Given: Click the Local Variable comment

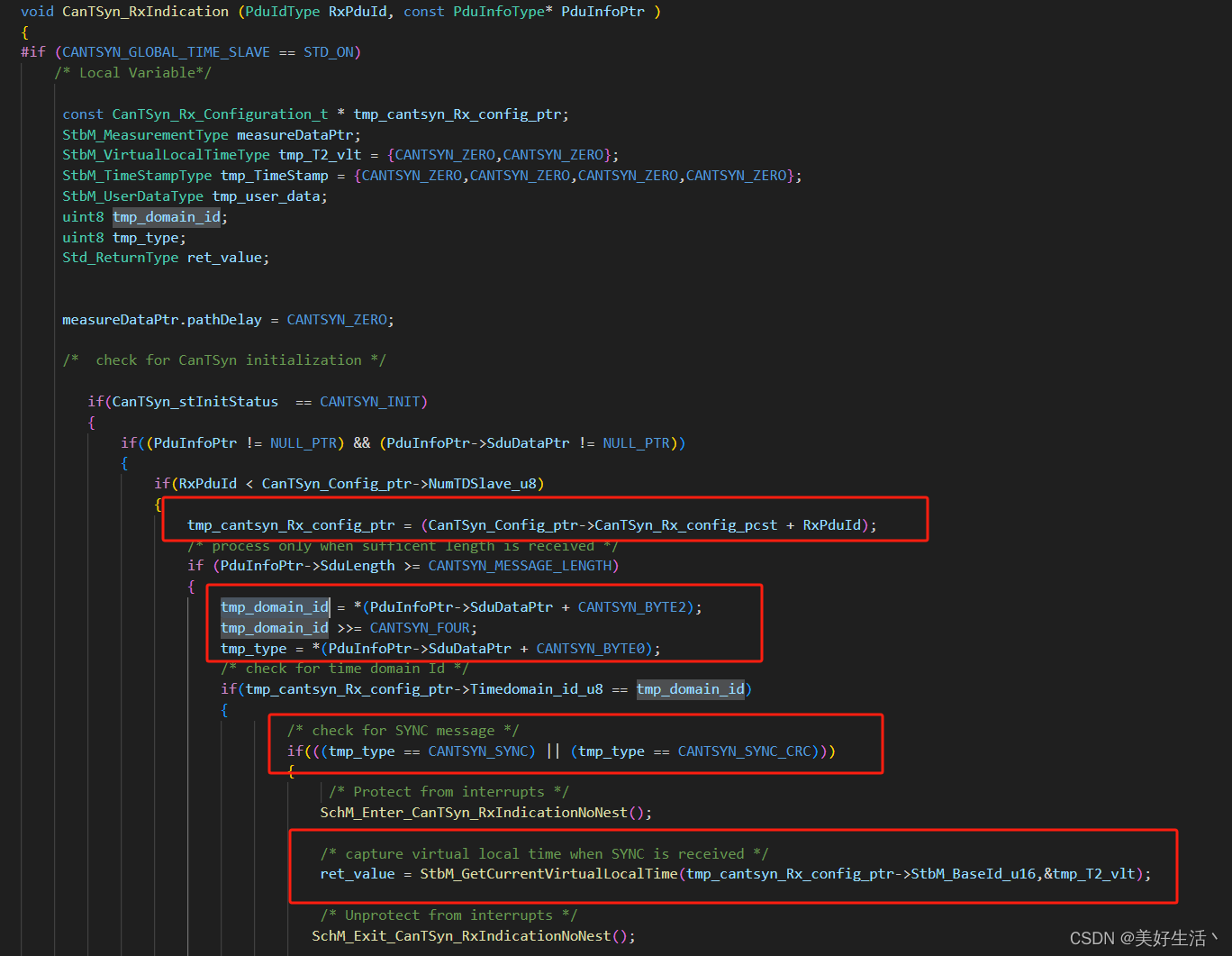Looking at the screenshot, I should point(133,72).
